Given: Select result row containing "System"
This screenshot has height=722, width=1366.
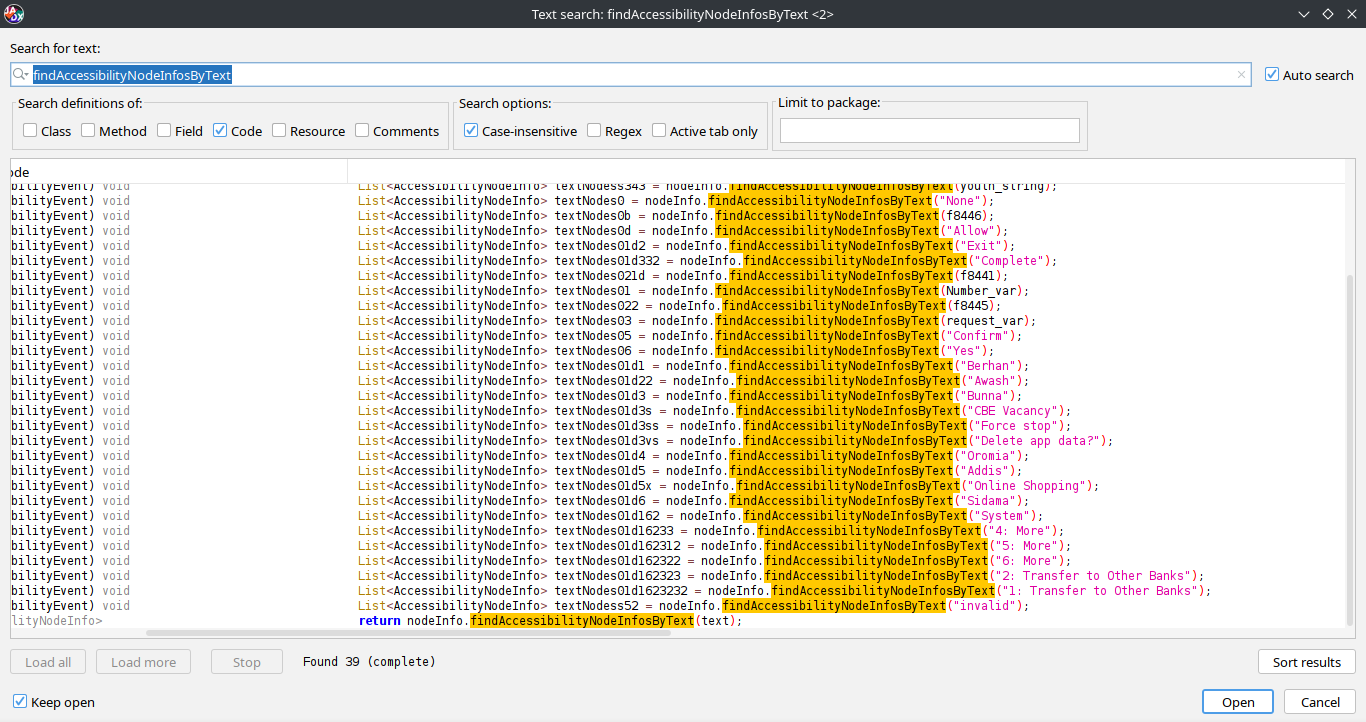Looking at the screenshot, I should pyautogui.click(x=678, y=515).
